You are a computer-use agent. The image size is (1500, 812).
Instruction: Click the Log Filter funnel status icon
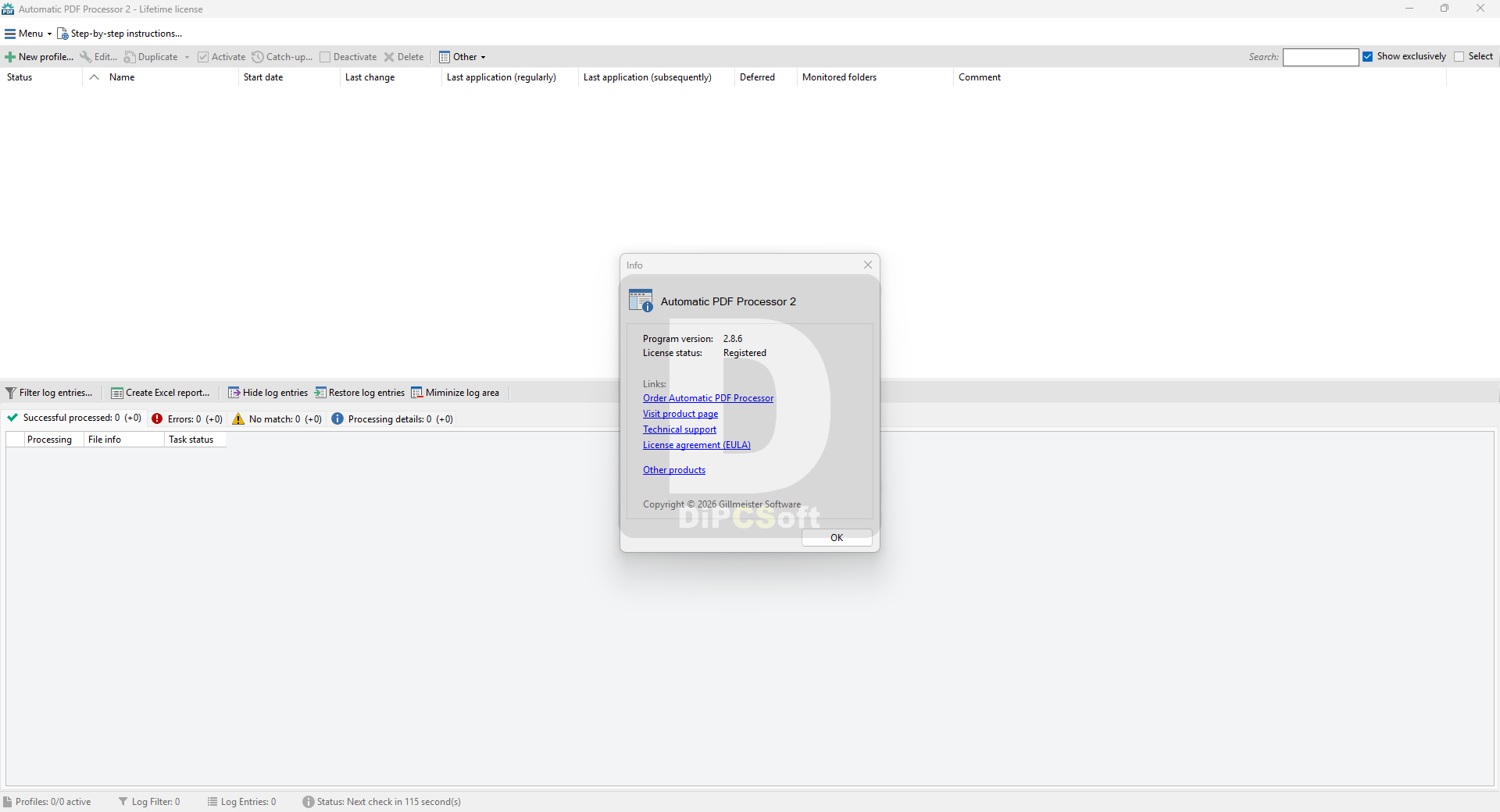coord(123,802)
